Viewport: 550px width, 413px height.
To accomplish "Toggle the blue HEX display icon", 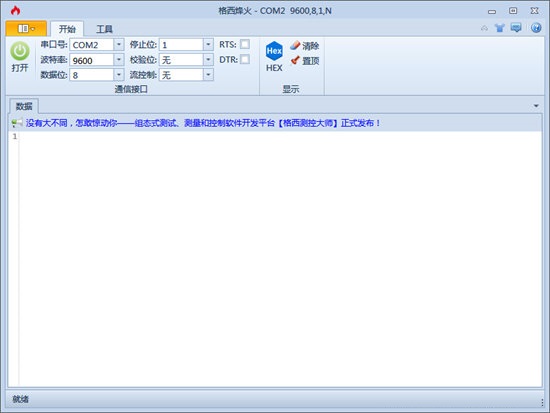I will (274, 51).
